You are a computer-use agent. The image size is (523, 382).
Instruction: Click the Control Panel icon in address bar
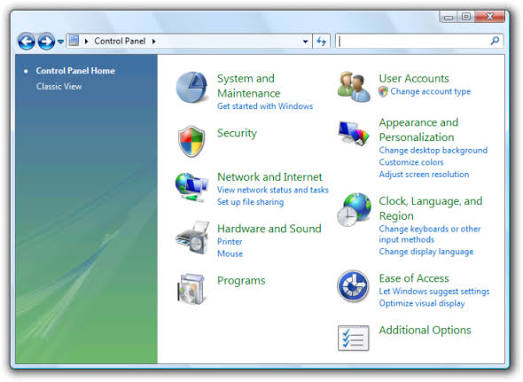click(x=73, y=41)
